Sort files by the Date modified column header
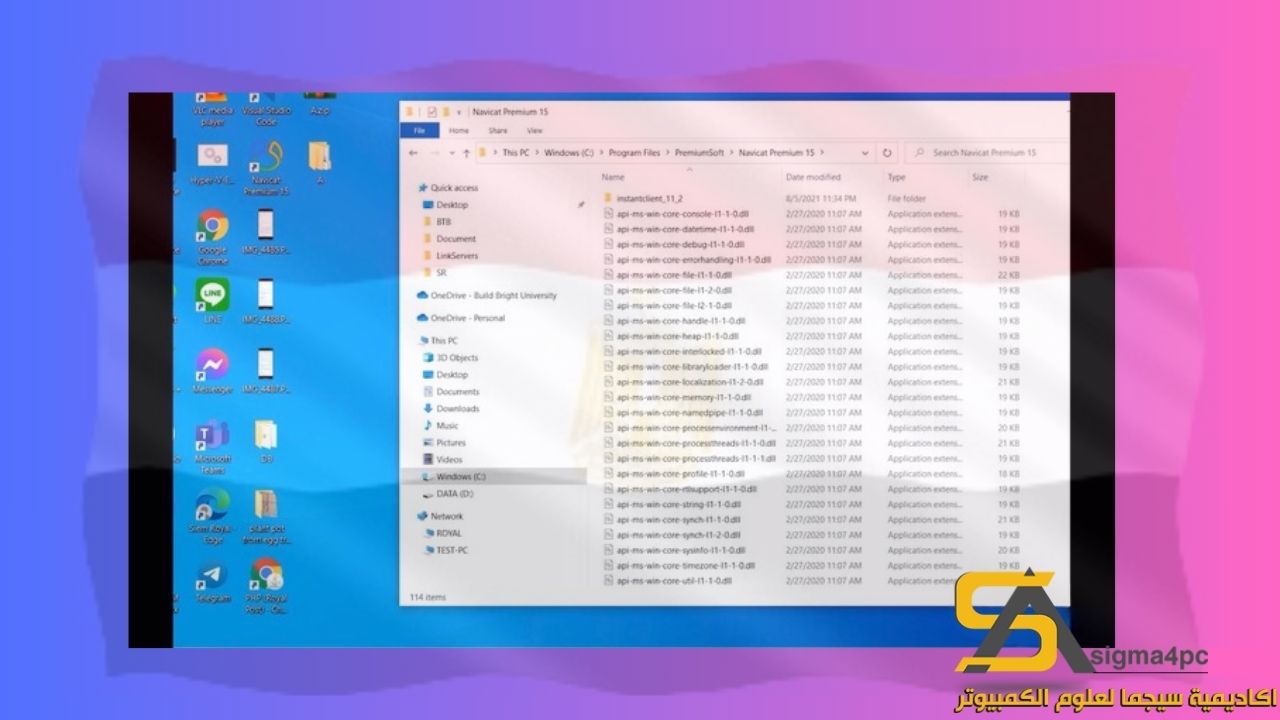Screen dimensions: 1280x720 pyautogui.click(x=813, y=177)
